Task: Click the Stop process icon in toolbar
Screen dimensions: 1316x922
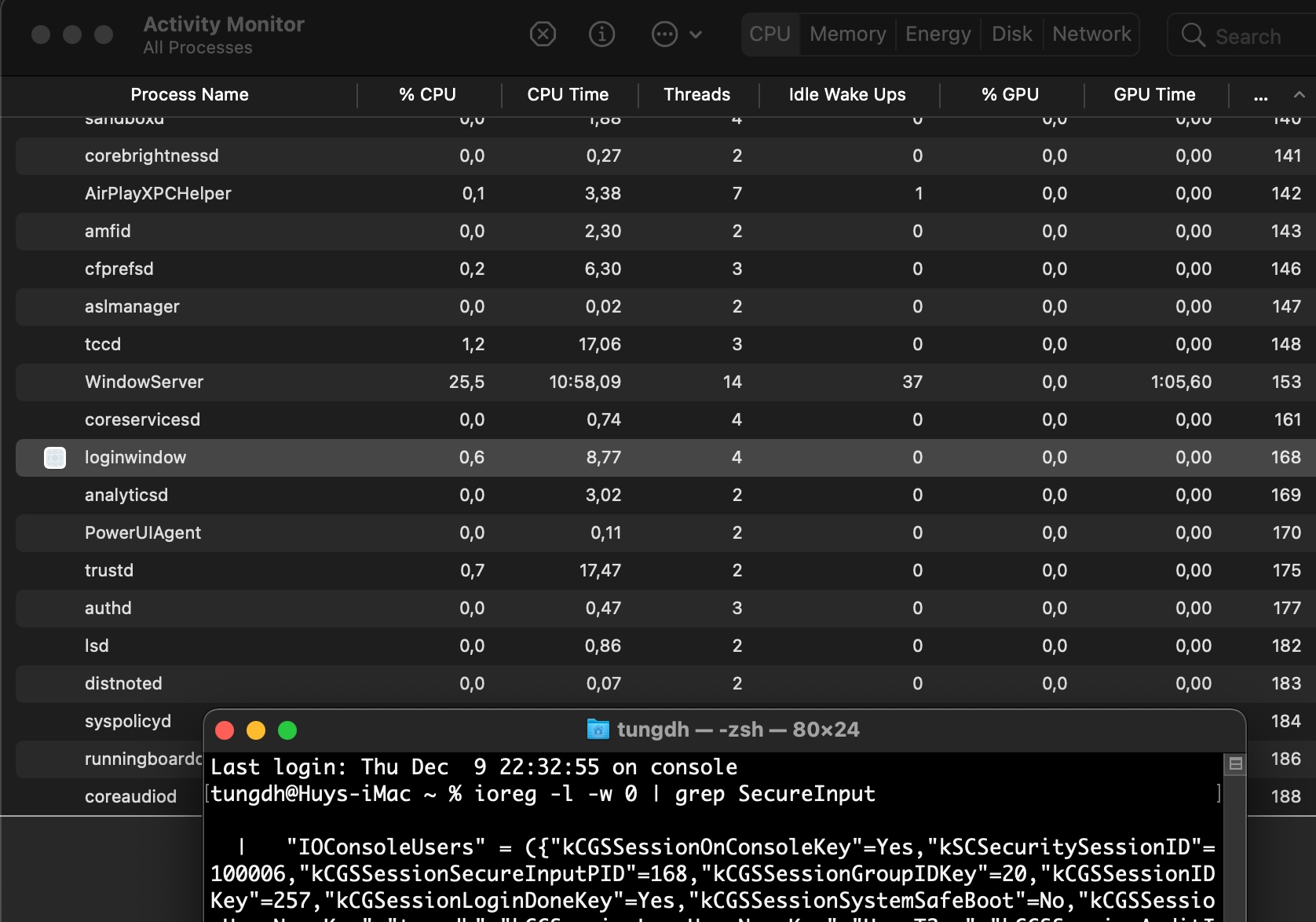Action: click(543, 34)
